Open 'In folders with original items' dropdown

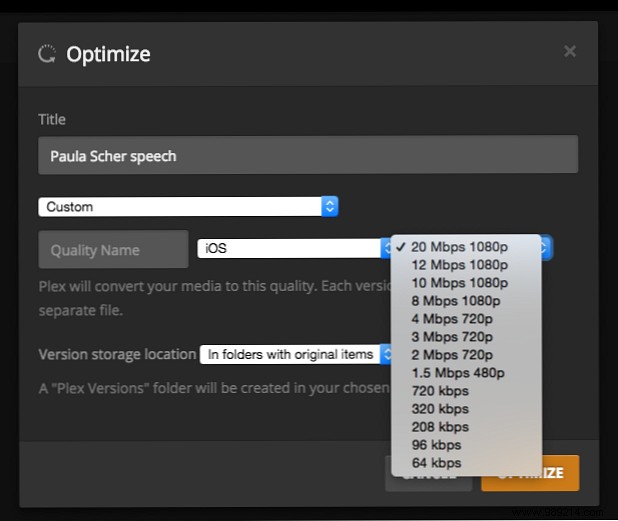click(x=296, y=354)
